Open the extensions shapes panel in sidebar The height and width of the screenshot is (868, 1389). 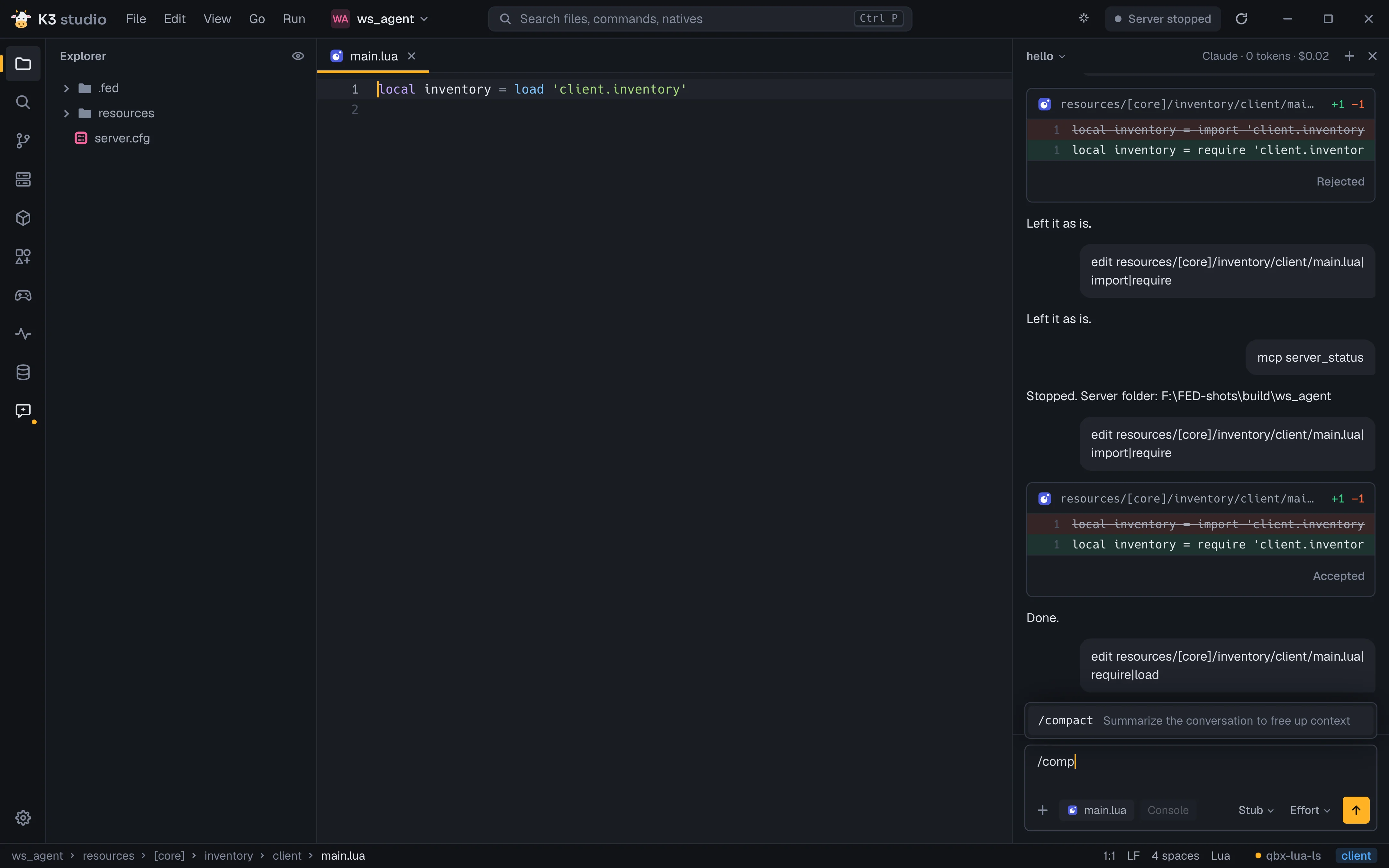[23, 256]
